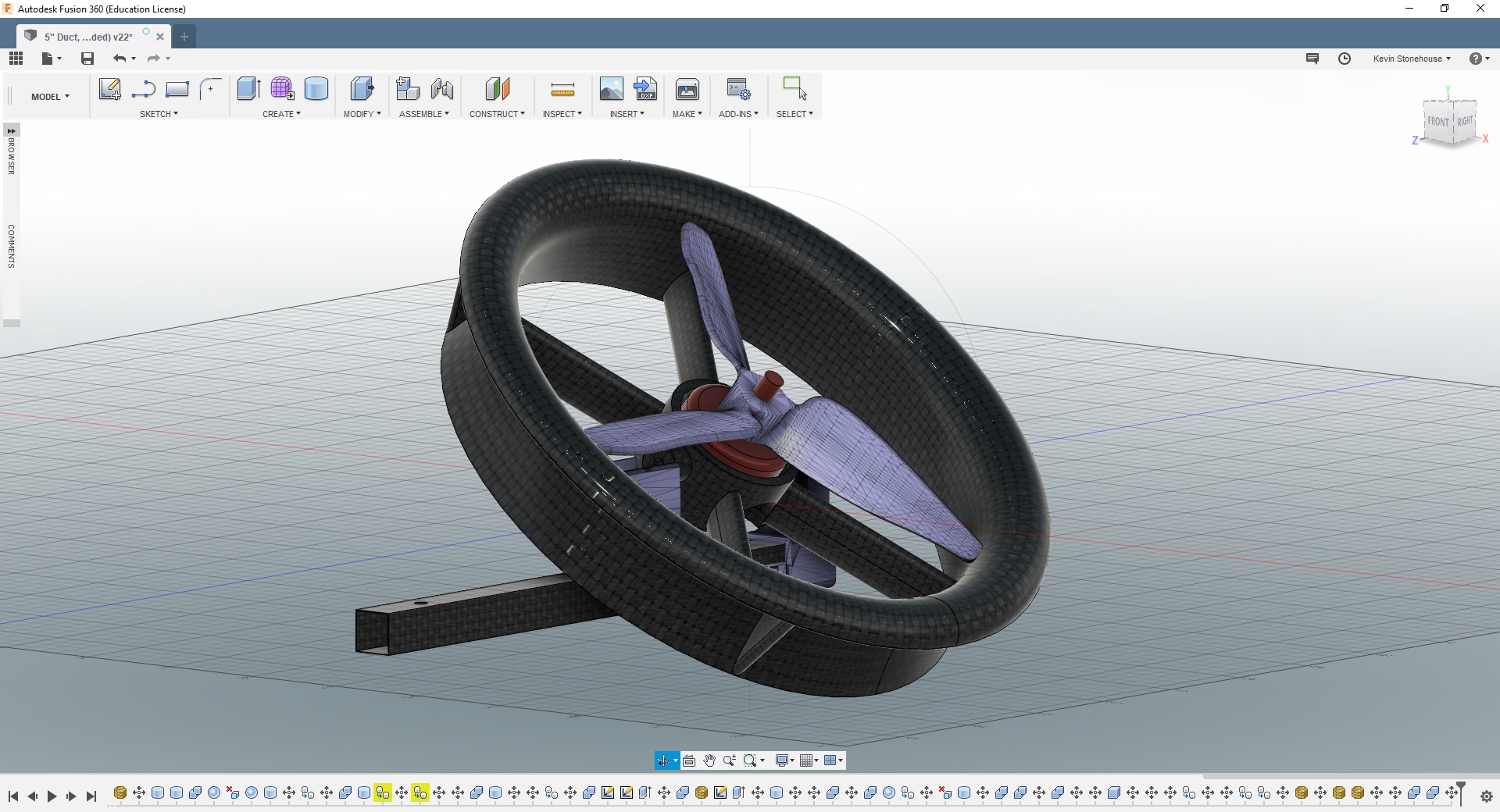Open the Grid and Snaps dropdown
This screenshot has height=812, width=1500.
pos(809,760)
